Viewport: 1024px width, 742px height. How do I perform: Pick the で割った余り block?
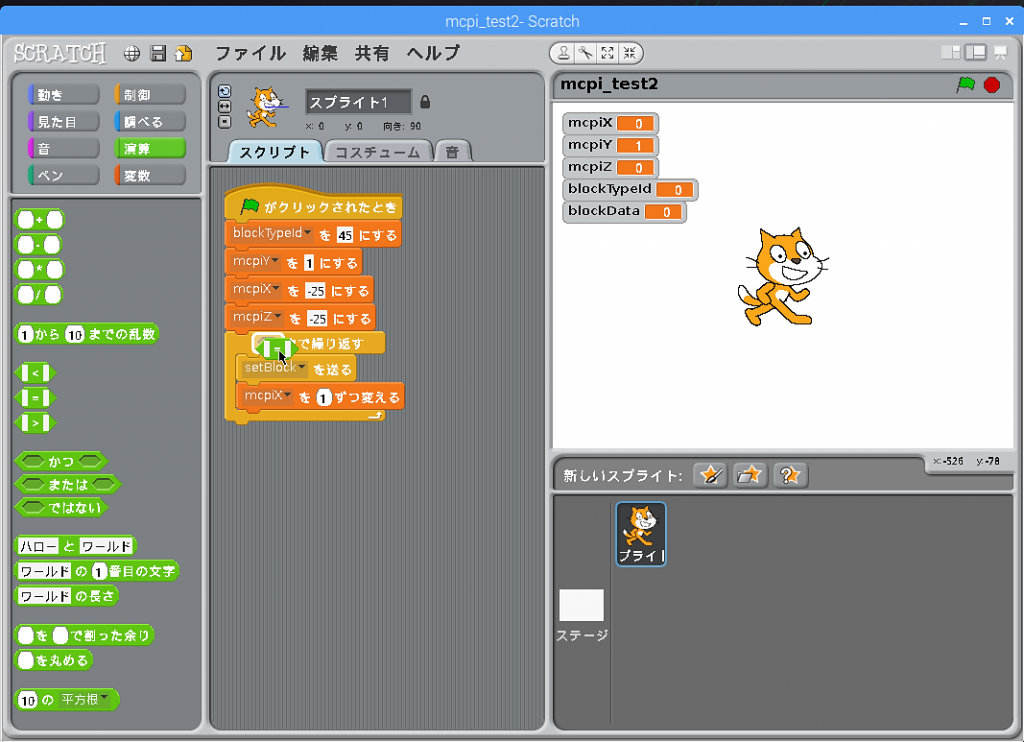[x=84, y=635]
